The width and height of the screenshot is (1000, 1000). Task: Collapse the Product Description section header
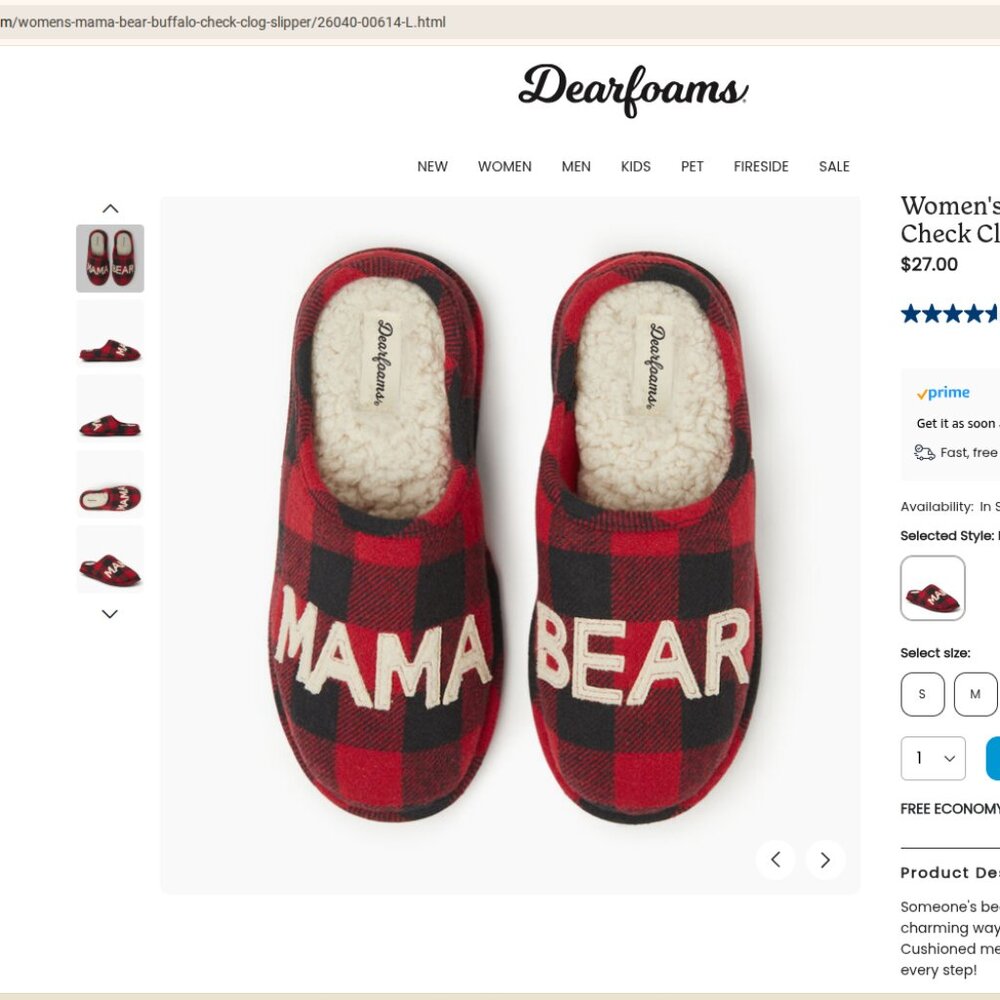point(950,873)
